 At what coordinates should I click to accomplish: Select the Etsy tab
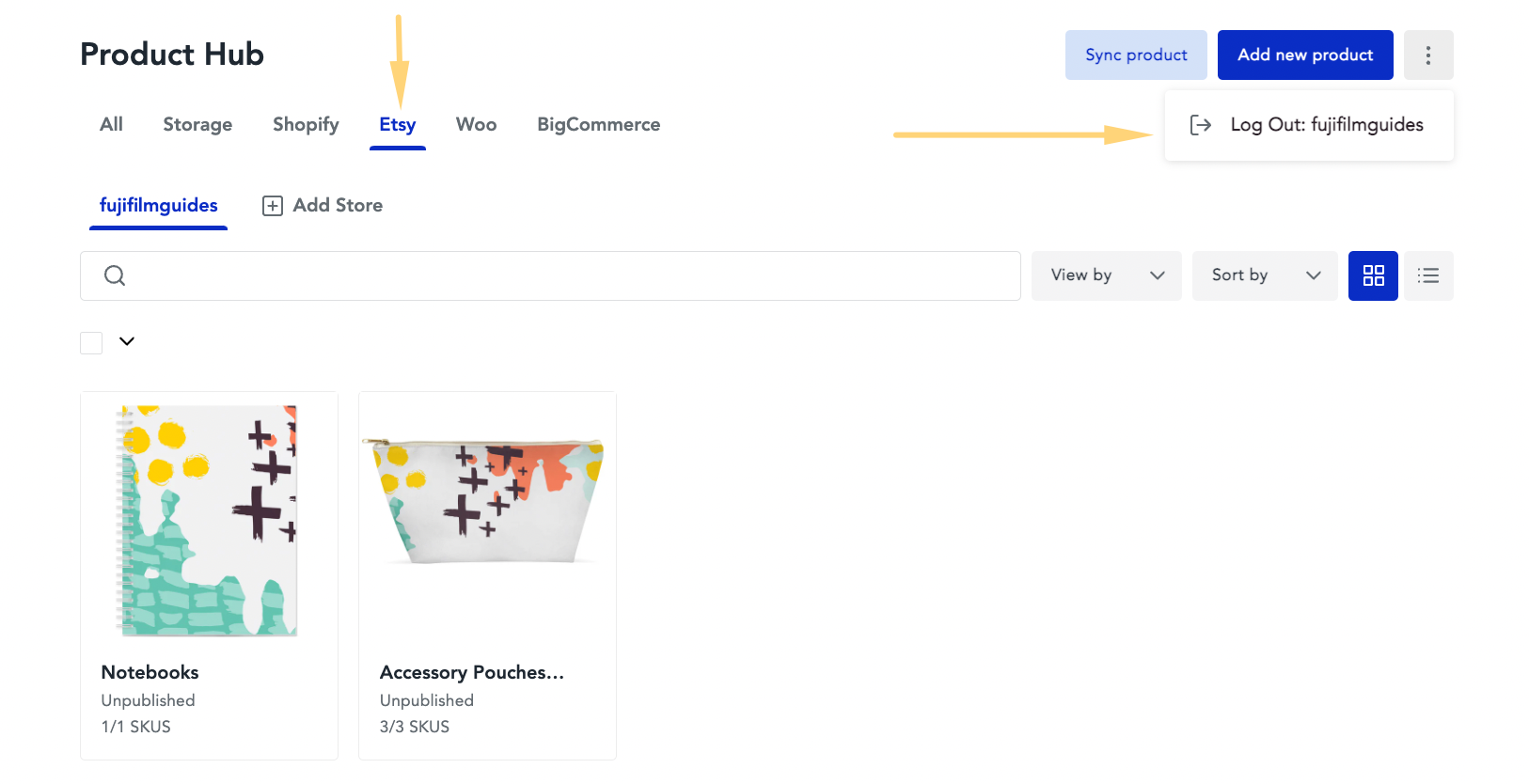pyautogui.click(x=398, y=124)
